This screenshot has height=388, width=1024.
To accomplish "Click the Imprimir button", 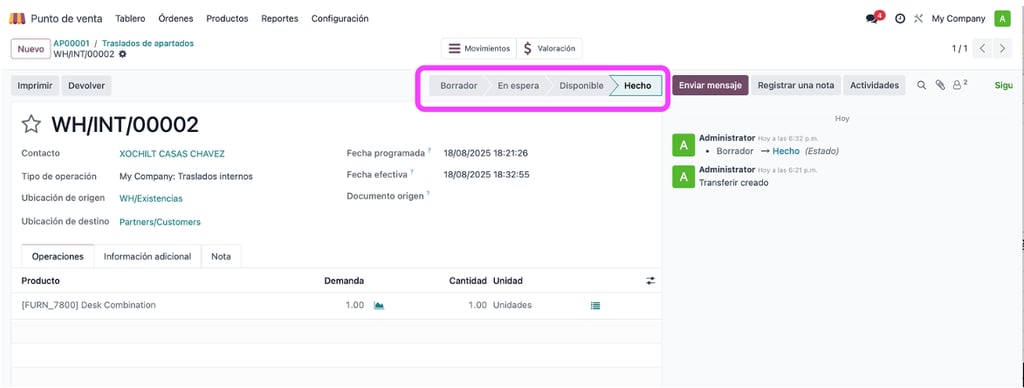I will click(x=35, y=86).
